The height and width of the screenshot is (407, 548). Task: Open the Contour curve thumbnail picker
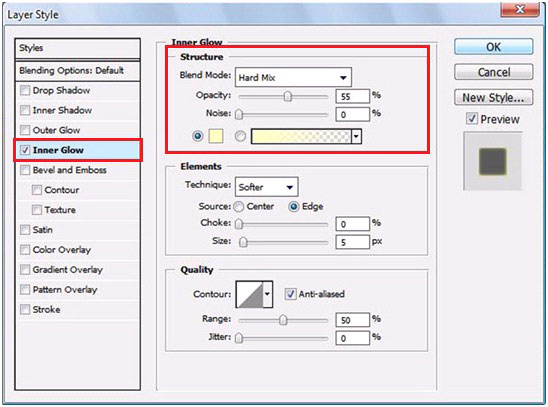point(250,294)
